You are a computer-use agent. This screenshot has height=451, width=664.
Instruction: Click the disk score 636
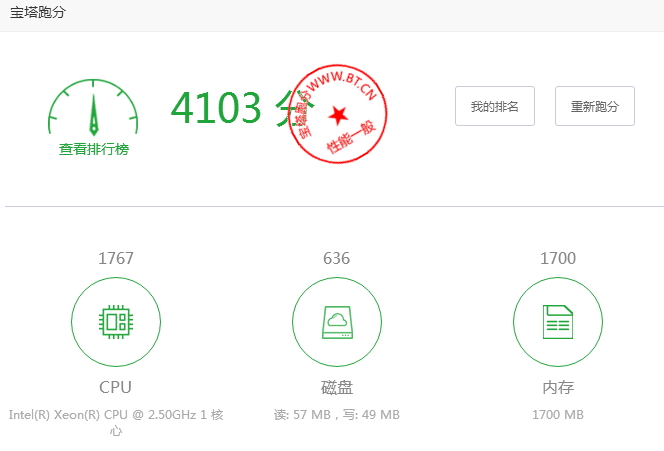click(336, 259)
